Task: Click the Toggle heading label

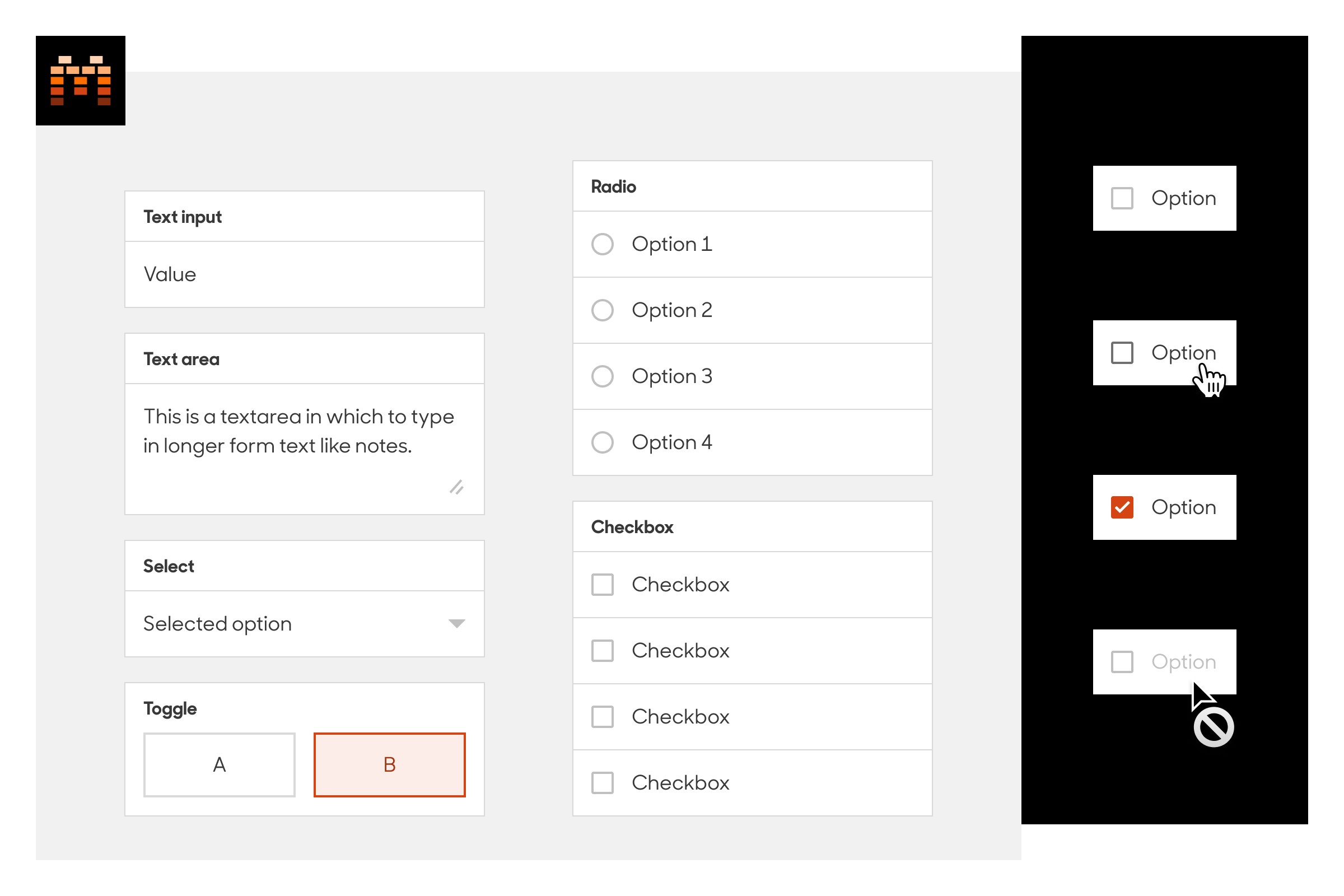Action: click(170, 709)
